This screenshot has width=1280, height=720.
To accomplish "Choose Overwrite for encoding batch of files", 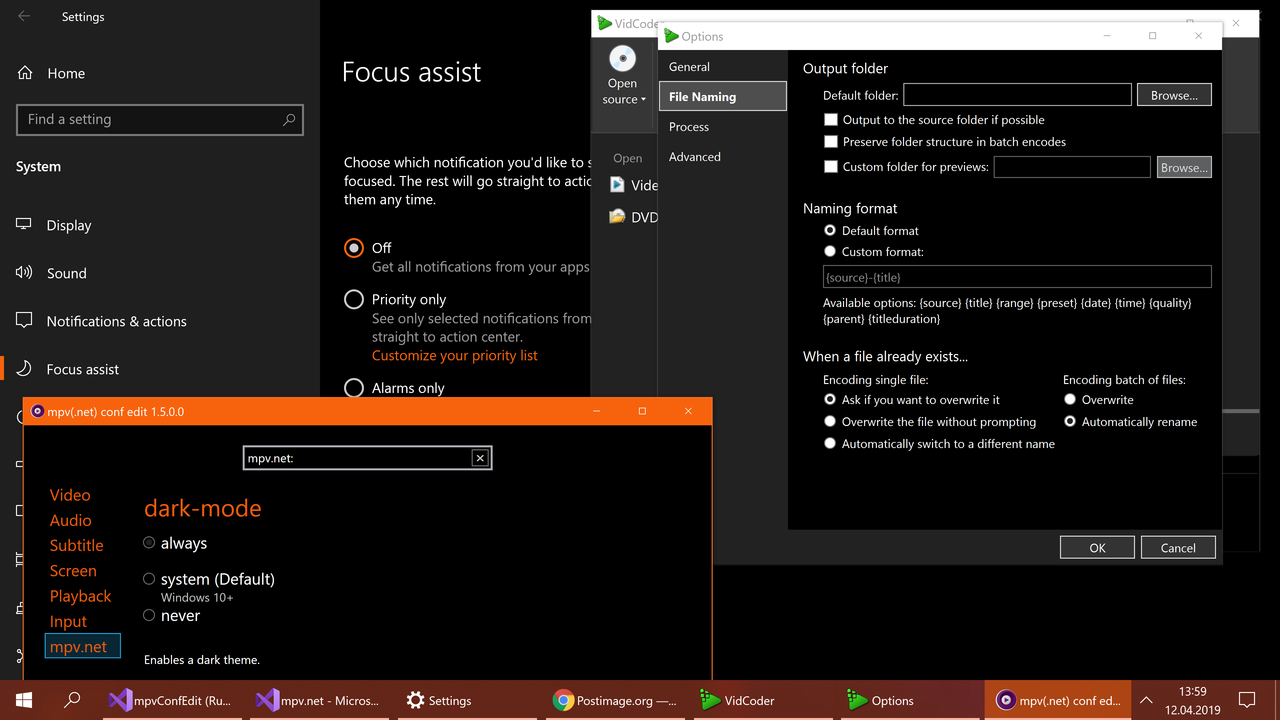I will [x=1068, y=399].
